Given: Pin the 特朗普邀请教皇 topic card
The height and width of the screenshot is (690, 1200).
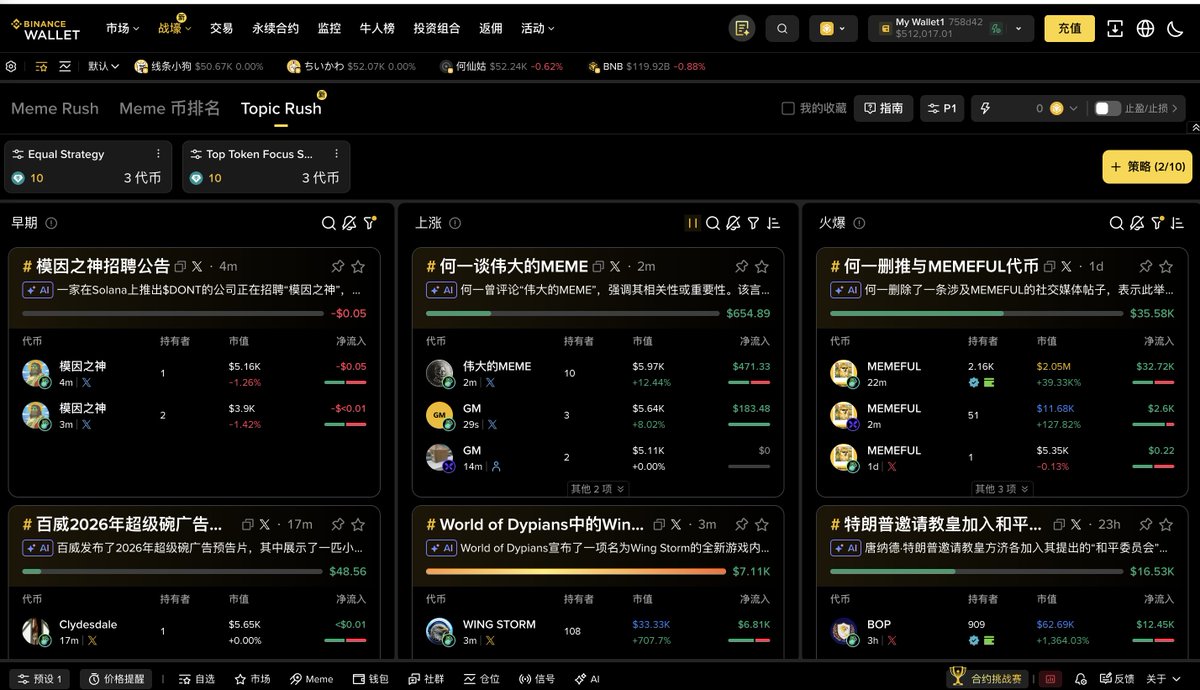Looking at the screenshot, I should coord(1145,524).
